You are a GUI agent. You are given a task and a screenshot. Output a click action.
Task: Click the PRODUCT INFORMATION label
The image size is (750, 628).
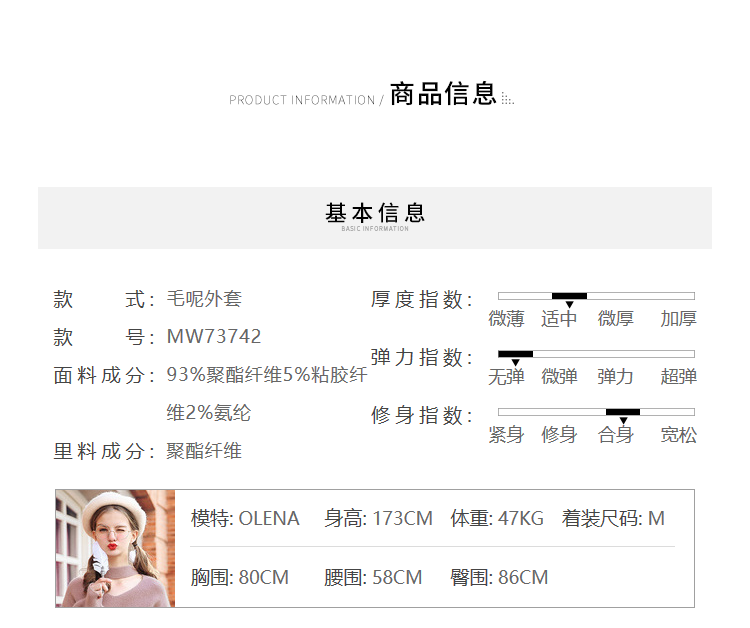302,100
